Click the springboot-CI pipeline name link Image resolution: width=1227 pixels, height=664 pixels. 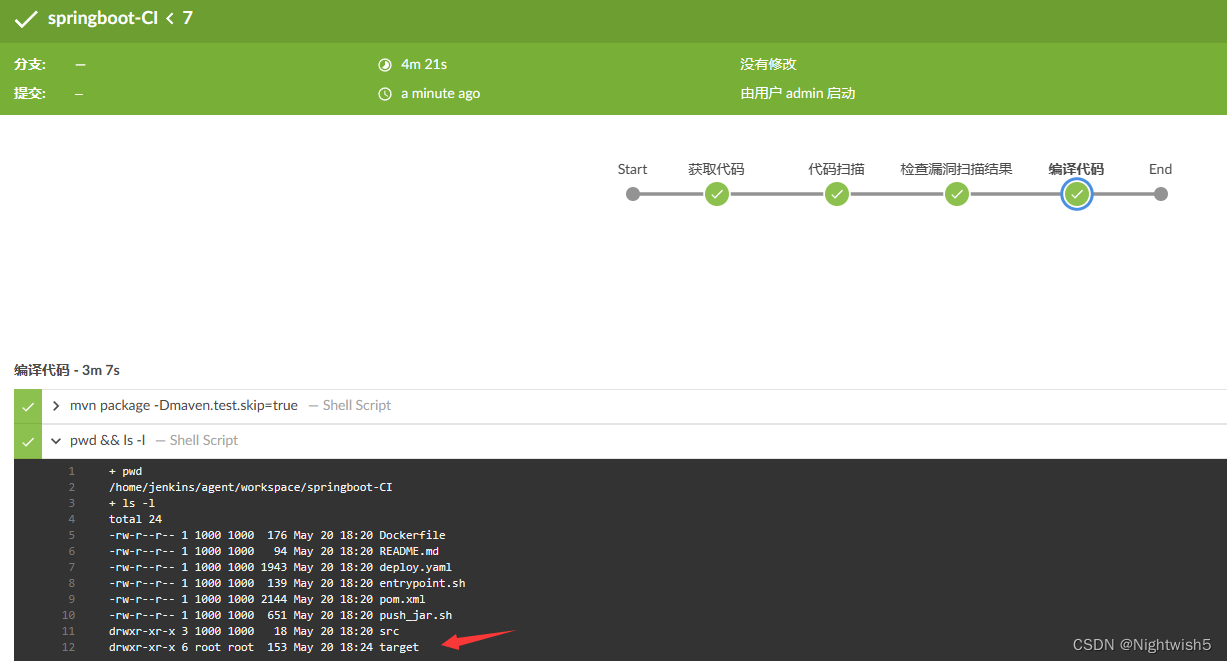pyautogui.click(x=102, y=18)
